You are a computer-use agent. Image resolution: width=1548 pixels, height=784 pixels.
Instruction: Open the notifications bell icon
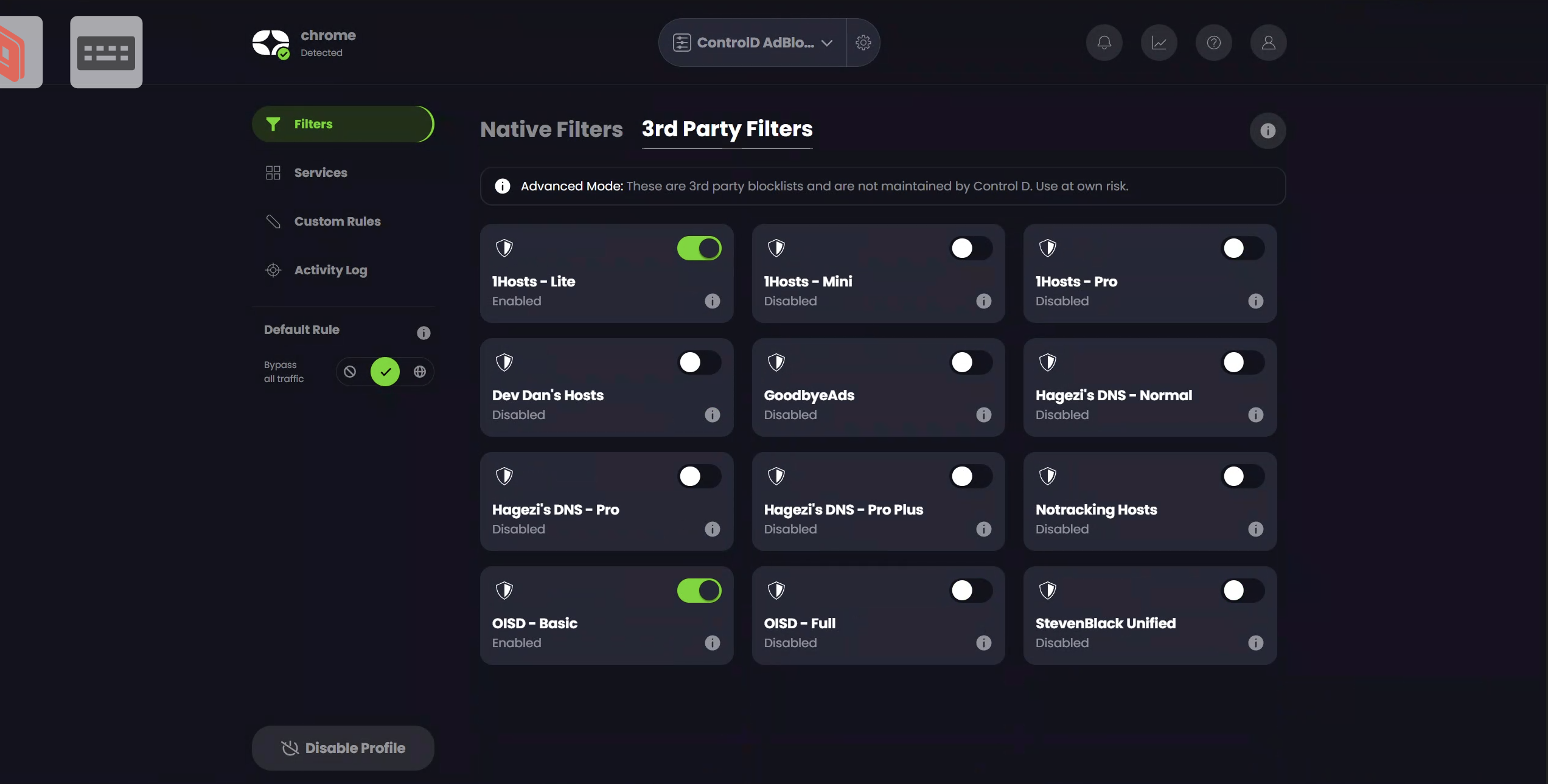(x=1104, y=43)
